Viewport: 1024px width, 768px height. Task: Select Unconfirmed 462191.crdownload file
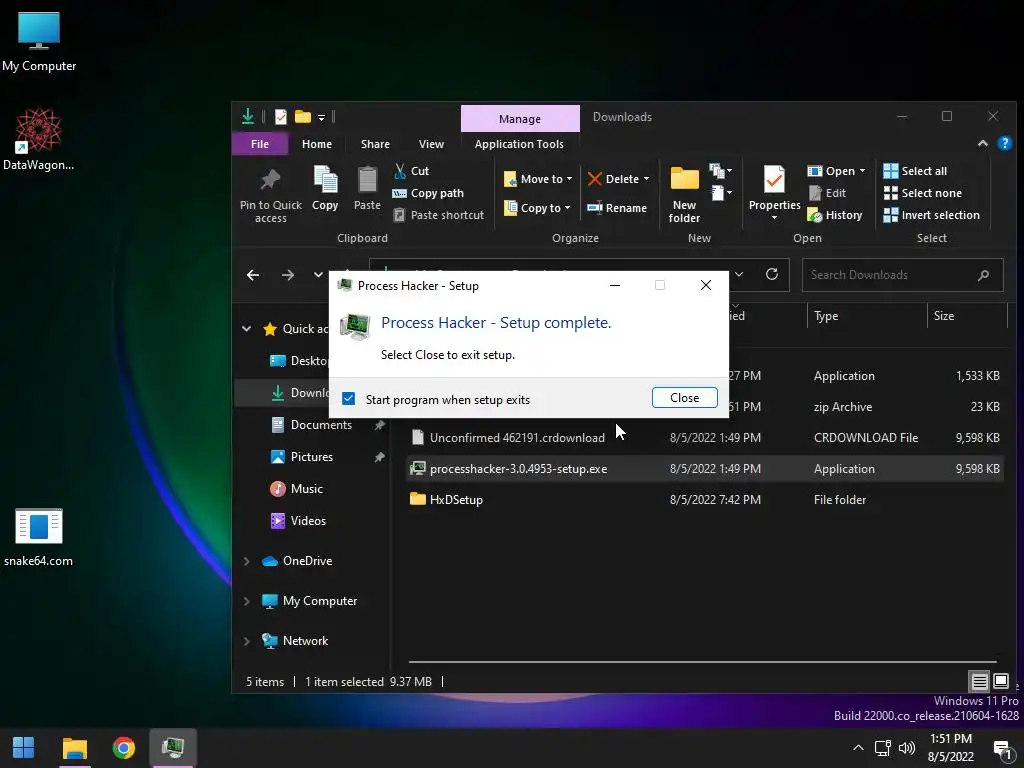pyautogui.click(x=704, y=438)
